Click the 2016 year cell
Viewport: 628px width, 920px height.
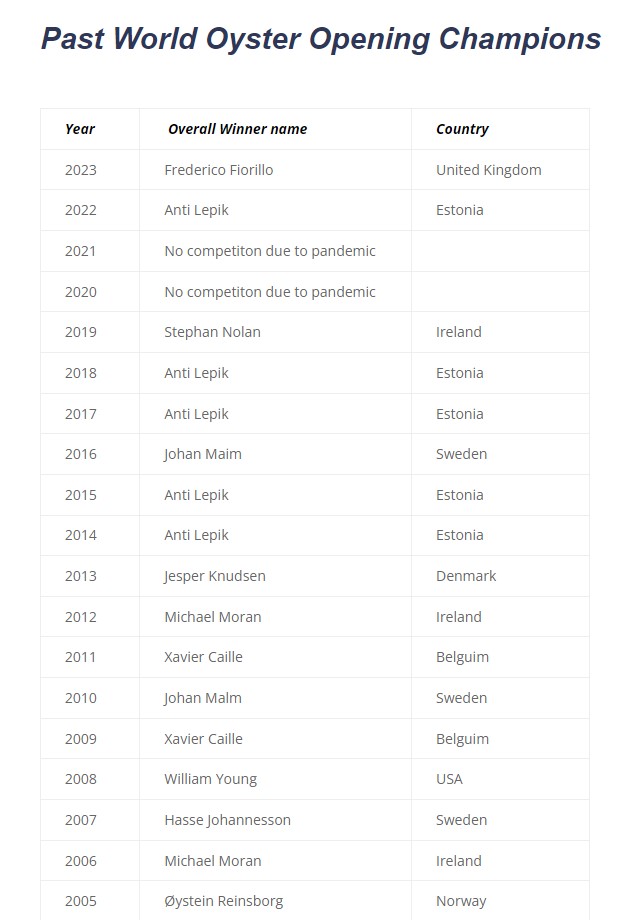click(81, 454)
